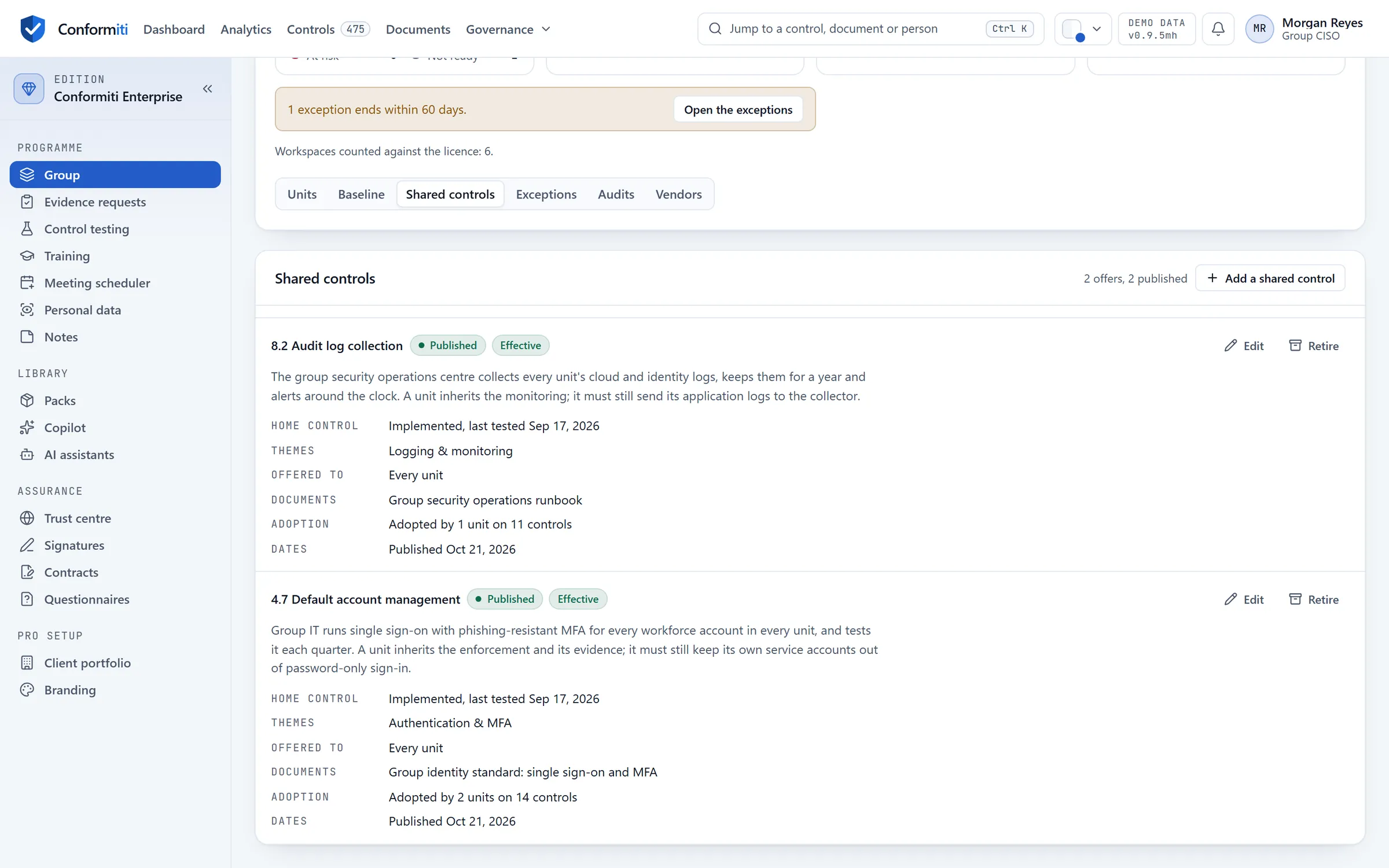Click the Enterprise edition diamond icon
1389x868 pixels.
click(x=29, y=89)
